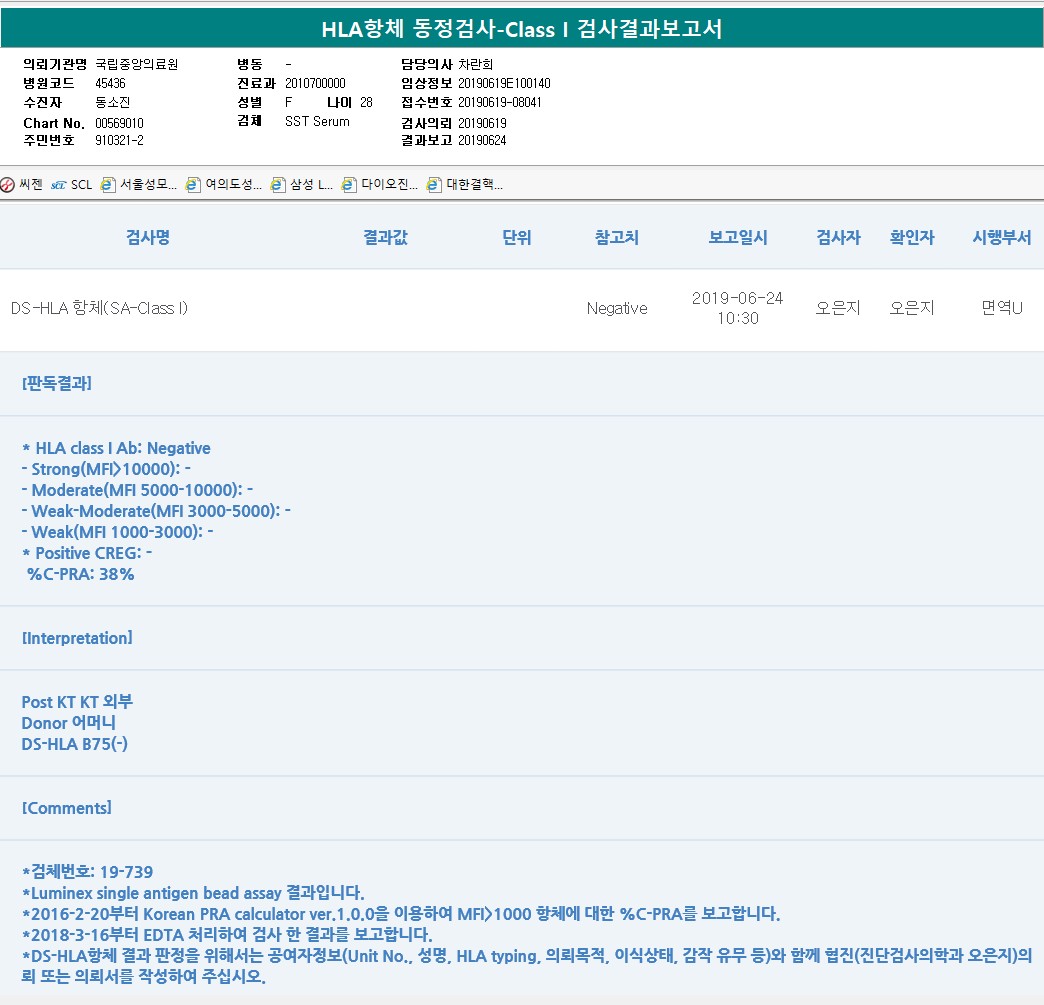
Task: Click the 대한결핵 bookmark's IE icon
Action: point(434,185)
